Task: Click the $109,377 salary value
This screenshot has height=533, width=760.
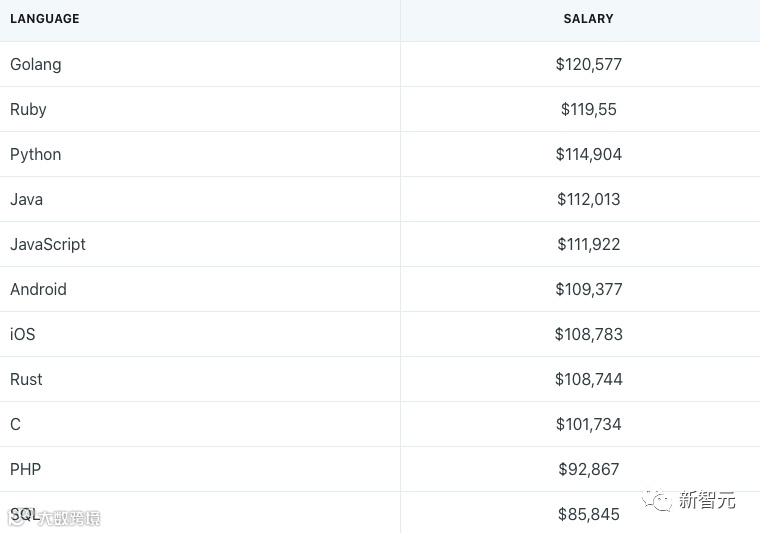Action: (x=589, y=289)
